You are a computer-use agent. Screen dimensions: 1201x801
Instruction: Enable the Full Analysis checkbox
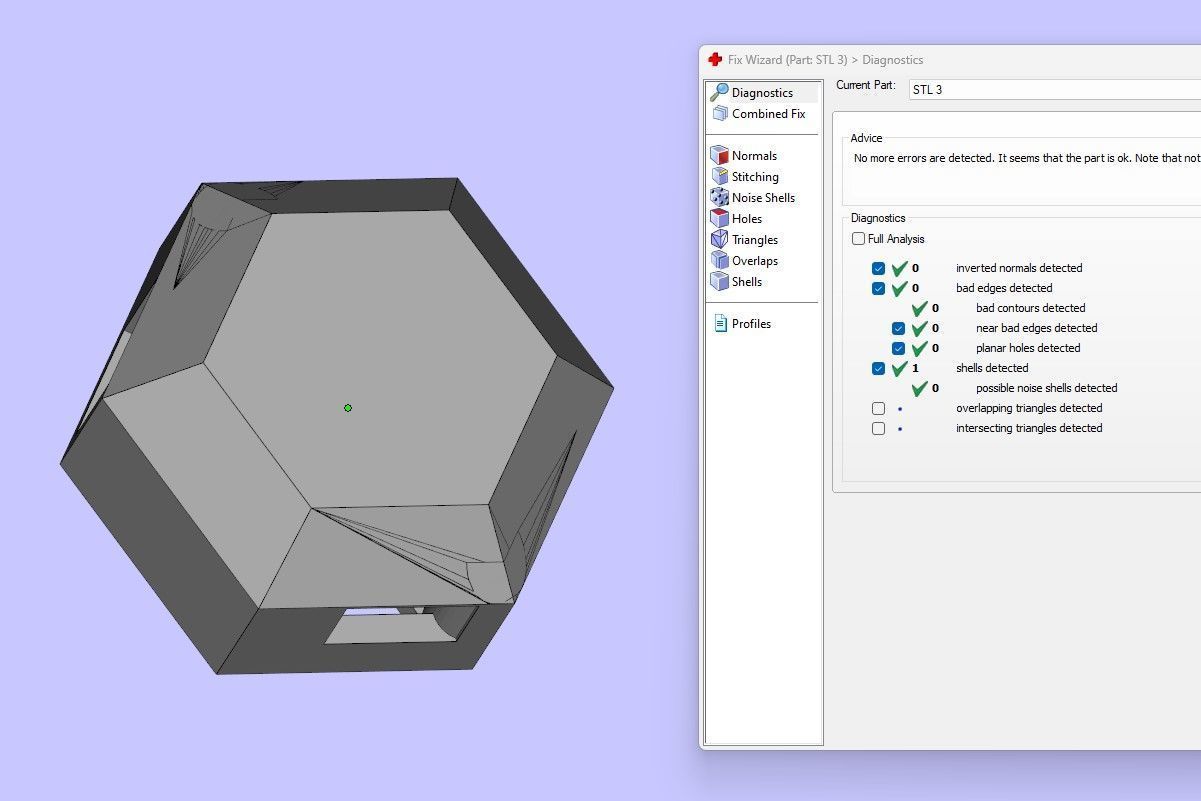tap(858, 239)
